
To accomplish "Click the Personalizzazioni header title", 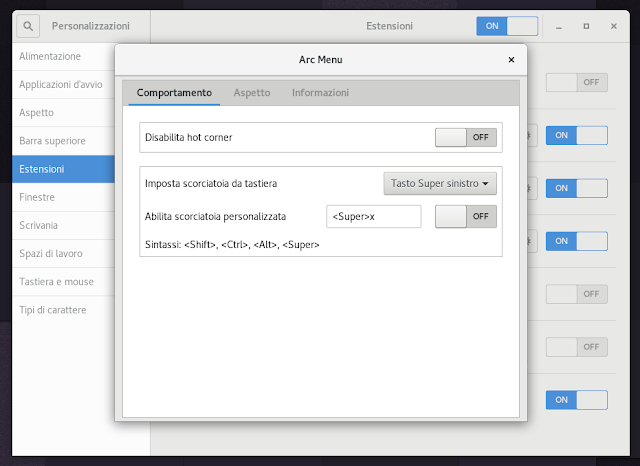I will 91,26.
